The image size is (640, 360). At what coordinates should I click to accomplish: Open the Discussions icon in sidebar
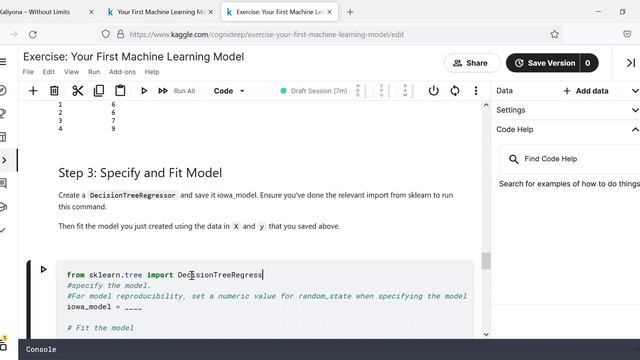[3, 183]
